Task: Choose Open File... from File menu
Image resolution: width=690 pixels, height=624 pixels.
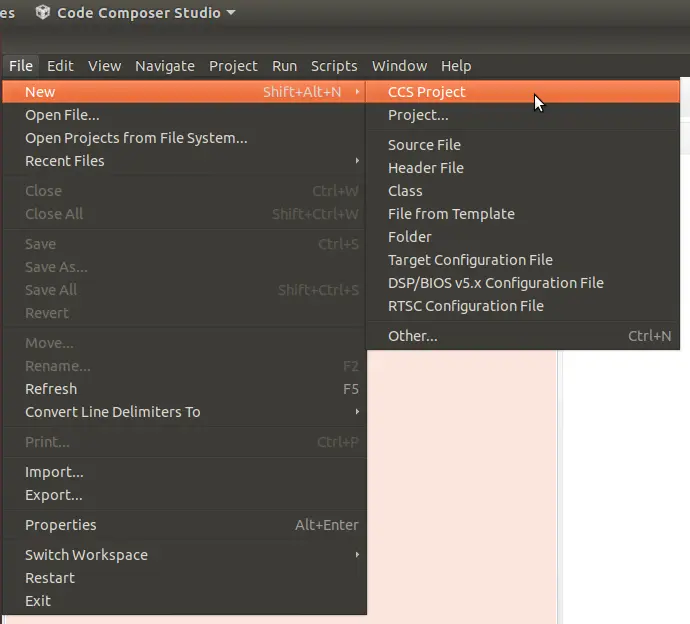Action: click(184, 115)
